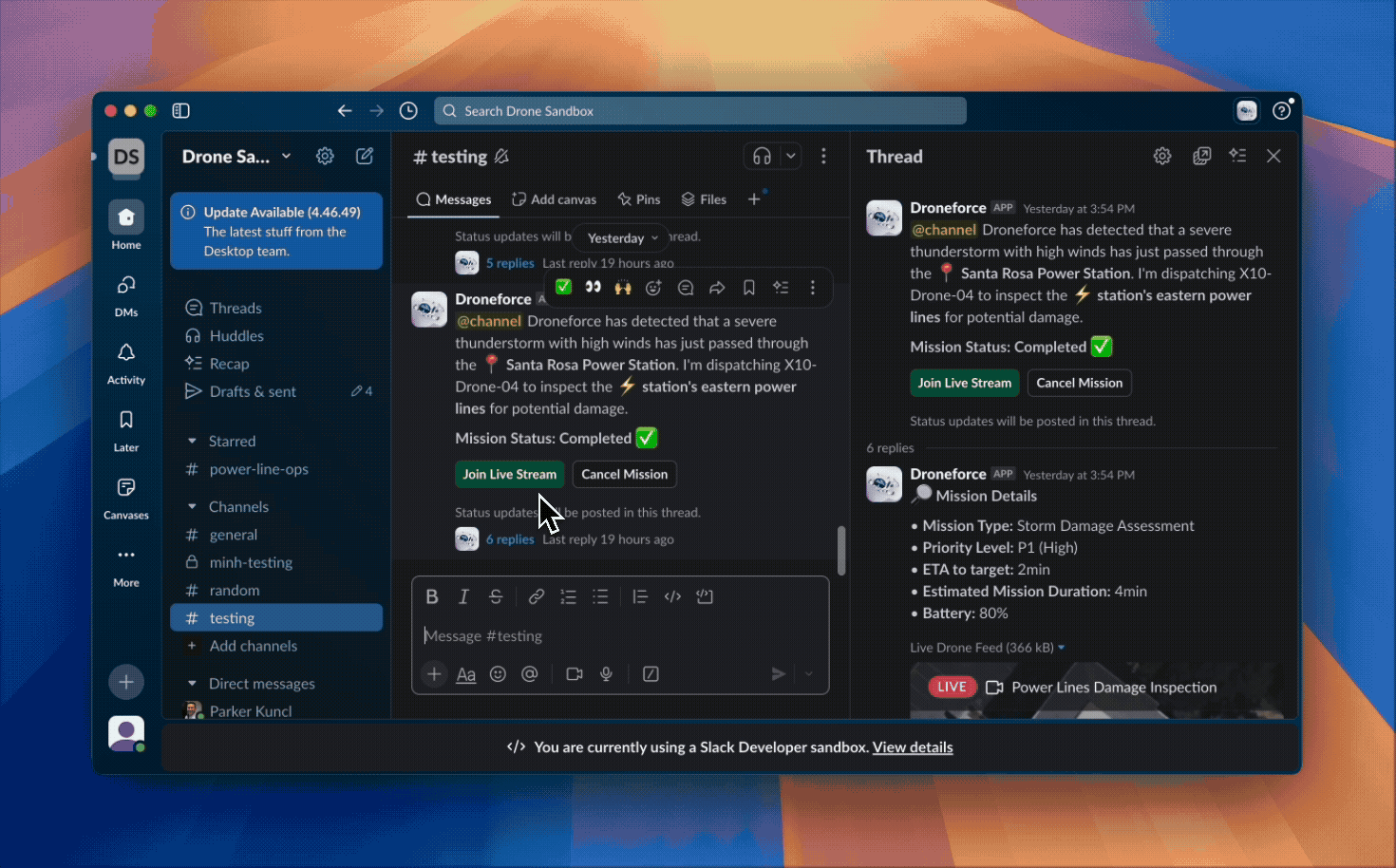1396x868 pixels.
Task: Open the history clock icon
Action: click(408, 111)
